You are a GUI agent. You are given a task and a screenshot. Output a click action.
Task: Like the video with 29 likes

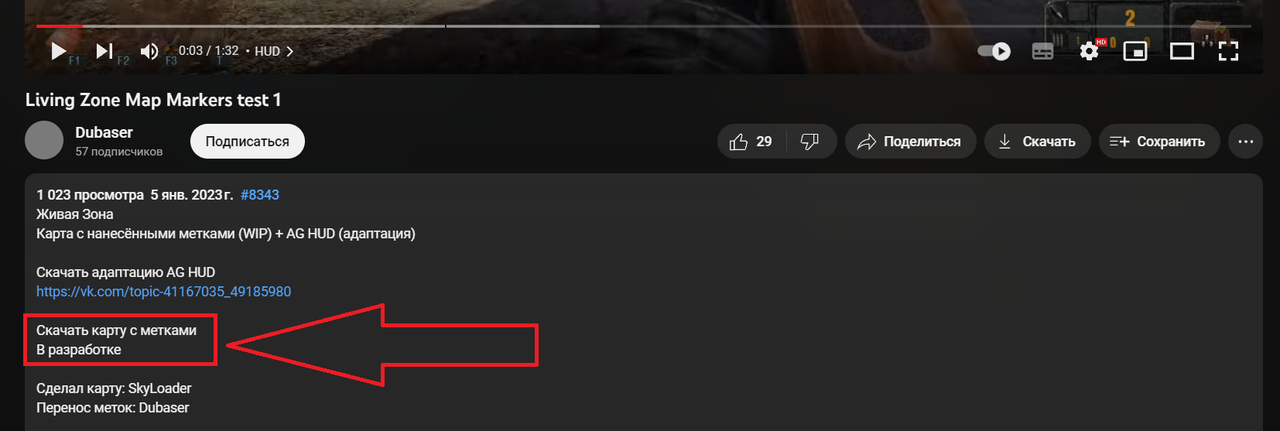pyautogui.click(x=752, y=142)
